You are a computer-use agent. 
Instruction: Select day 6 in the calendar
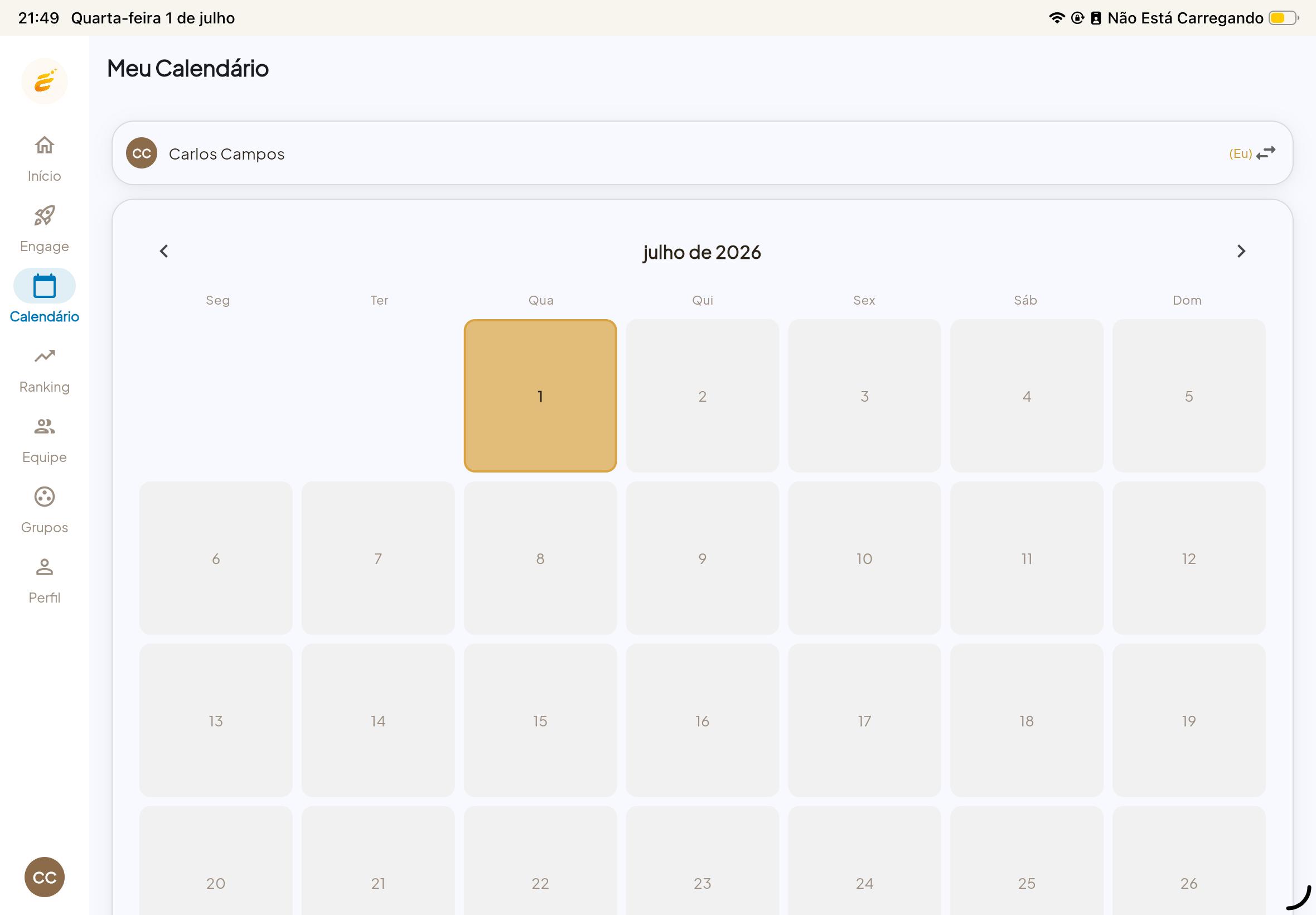click(x=216, y=558)
